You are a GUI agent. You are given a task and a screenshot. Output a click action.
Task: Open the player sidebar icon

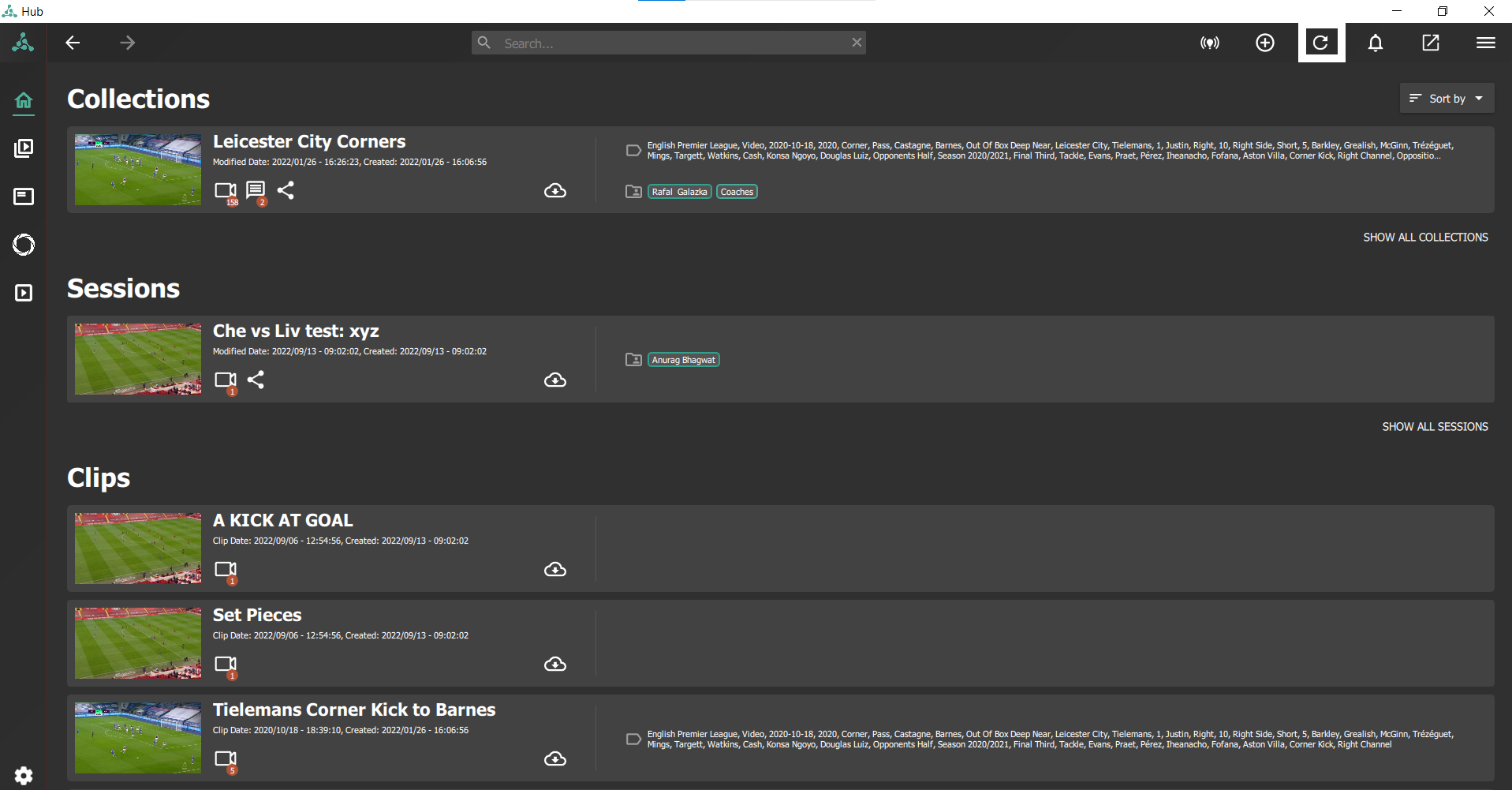[24, 293]
